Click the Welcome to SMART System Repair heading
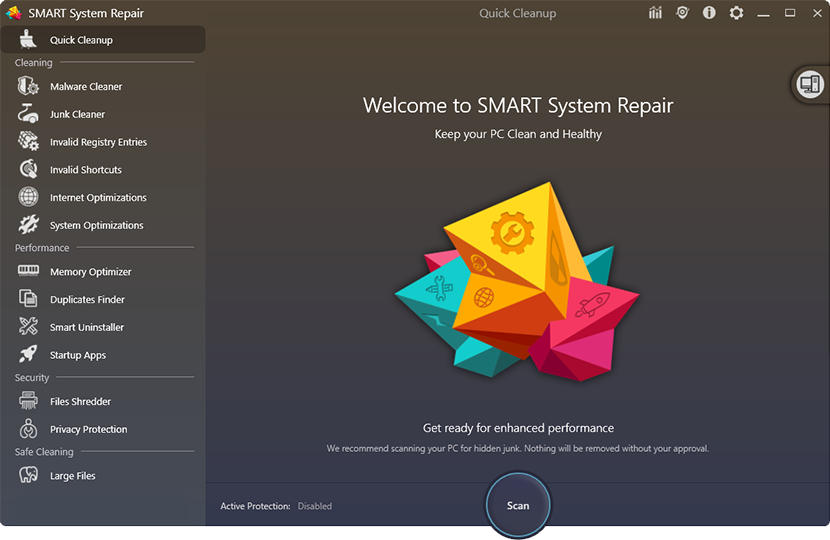This screenshot has width=830, height=540. point(518,105)
